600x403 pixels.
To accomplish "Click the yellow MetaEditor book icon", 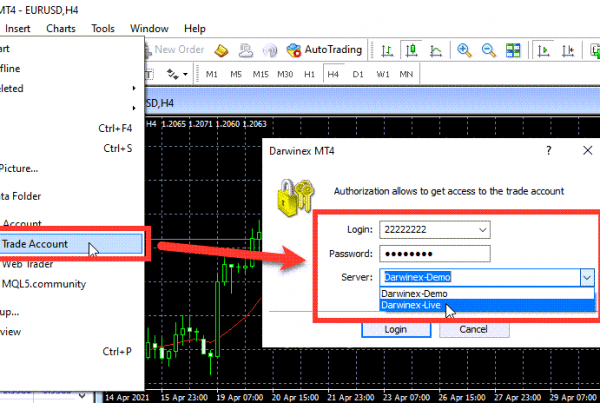I will [x=221, y=50].
